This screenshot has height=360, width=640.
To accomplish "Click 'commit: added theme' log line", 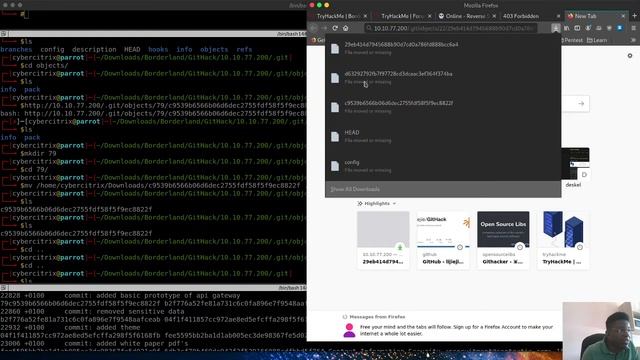I will click(x=102, y=327).
